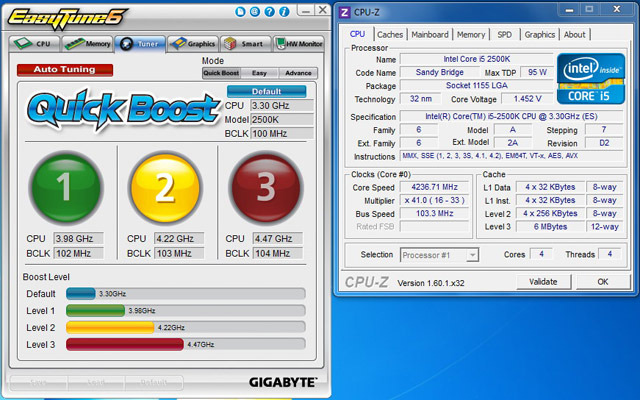Click the '4 x 256 KBytes' Level 2 value
This screenshot has width=640, height=400.
click(550, 213)
